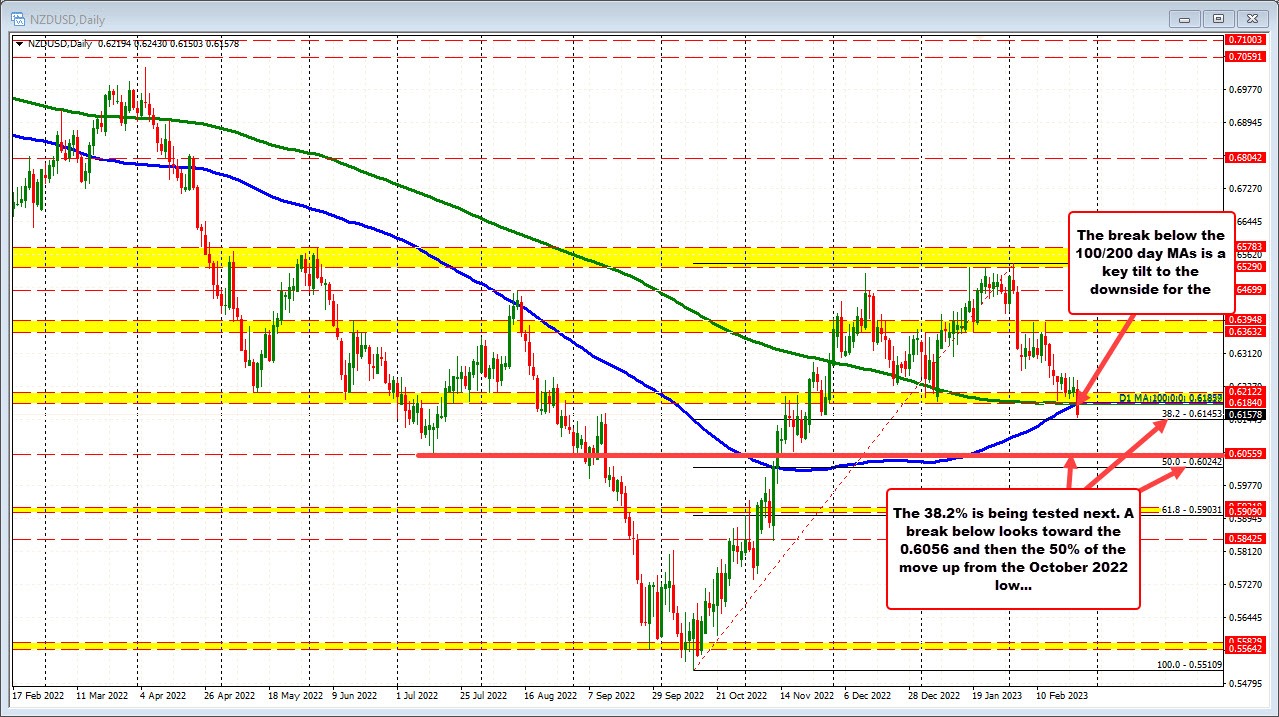Click the 38.2 - 0.61453 Fibonacci label
This screenshot has height=717, width=1279.
click(x=1192, y=413)
